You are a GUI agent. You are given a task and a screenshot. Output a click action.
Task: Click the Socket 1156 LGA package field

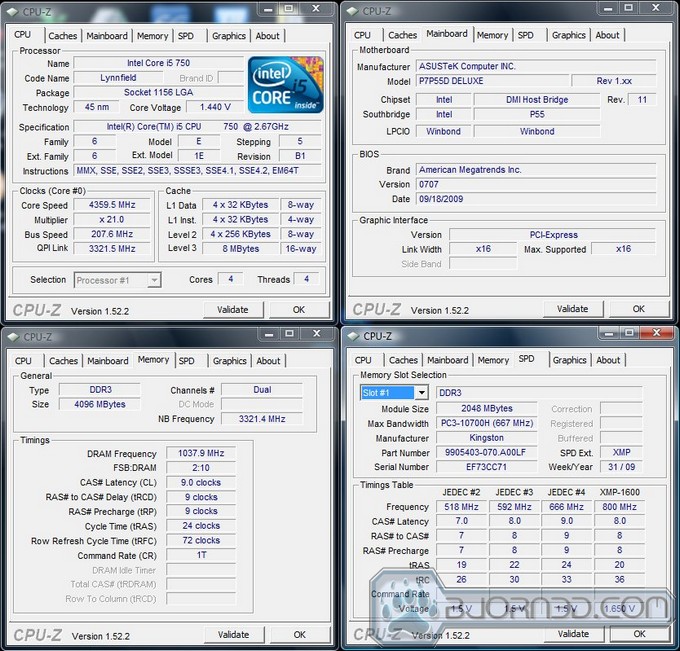[x=158, y=92]
